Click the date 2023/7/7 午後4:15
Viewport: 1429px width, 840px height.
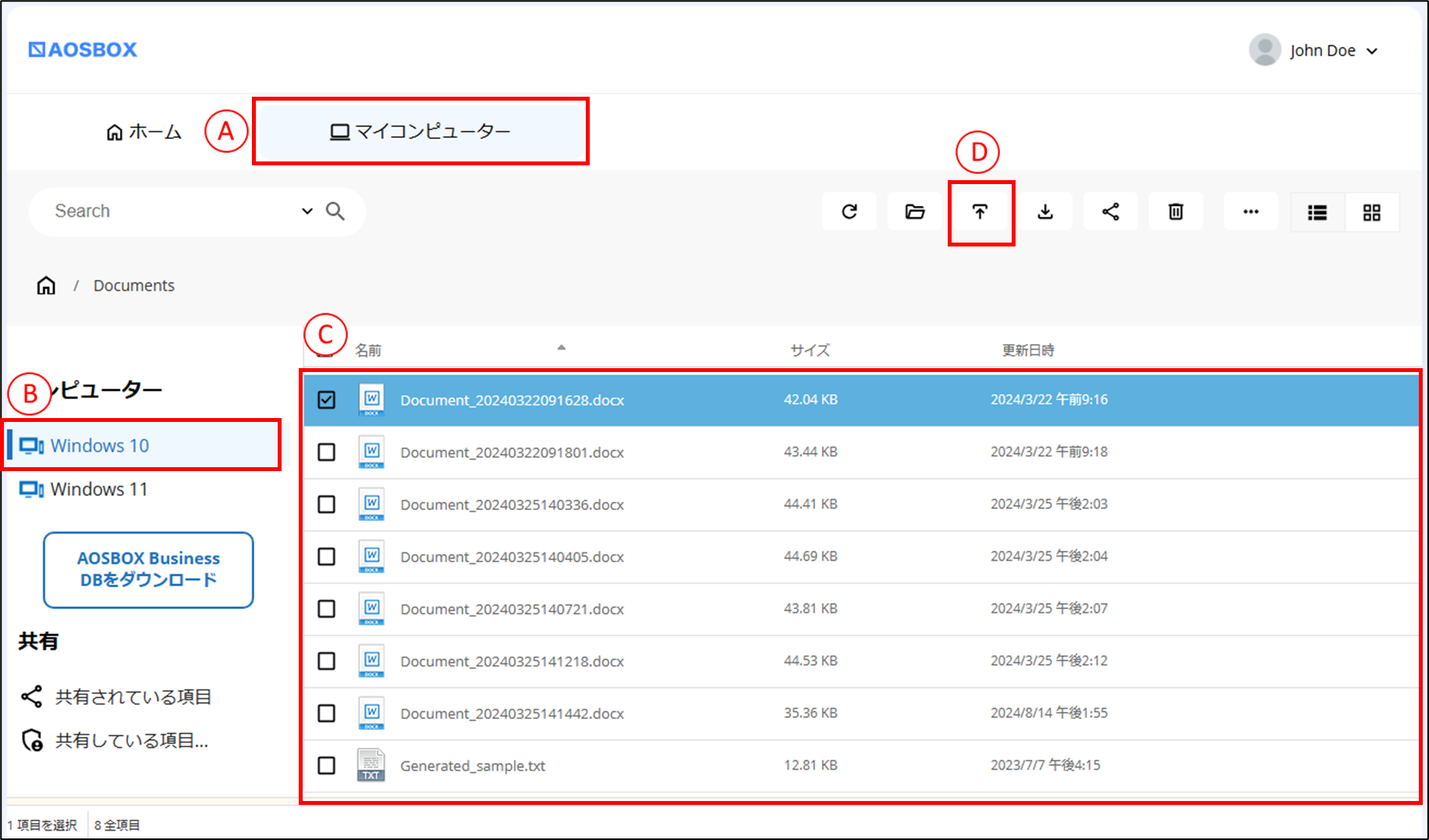click(1045, 765)
